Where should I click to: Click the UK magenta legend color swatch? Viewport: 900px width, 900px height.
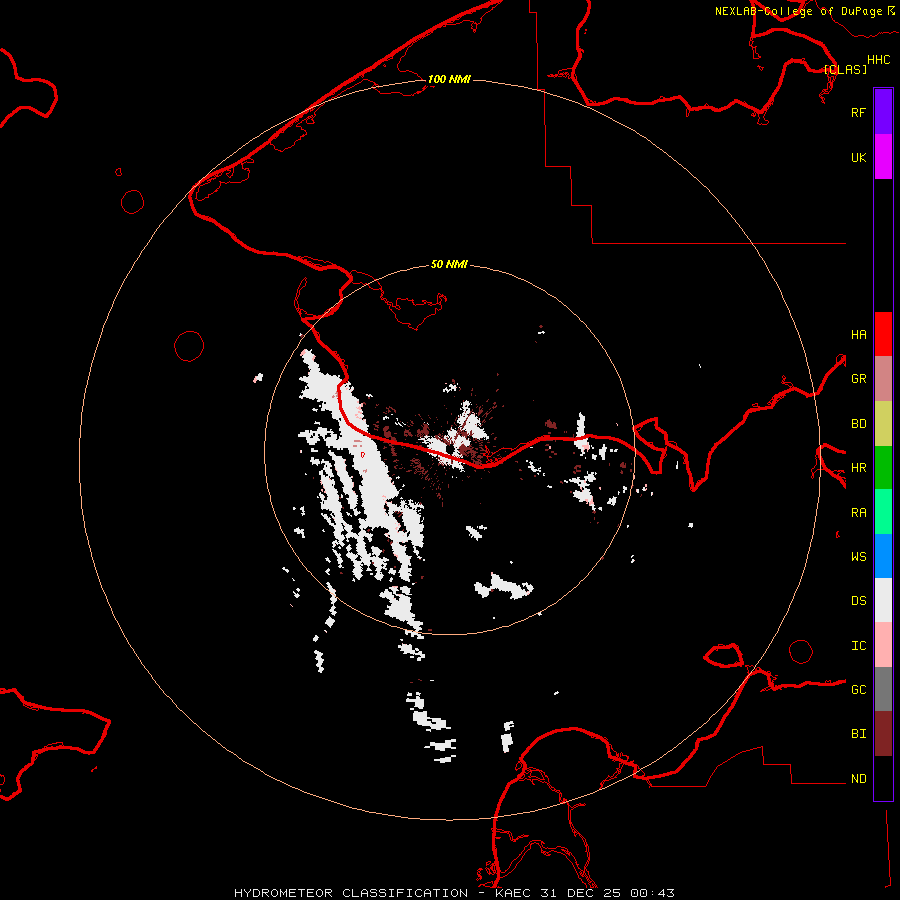pos(883,157)
